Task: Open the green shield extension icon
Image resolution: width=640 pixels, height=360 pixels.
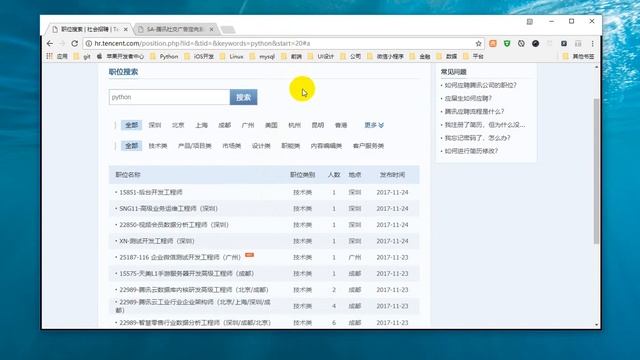Action: pos(507,43)
